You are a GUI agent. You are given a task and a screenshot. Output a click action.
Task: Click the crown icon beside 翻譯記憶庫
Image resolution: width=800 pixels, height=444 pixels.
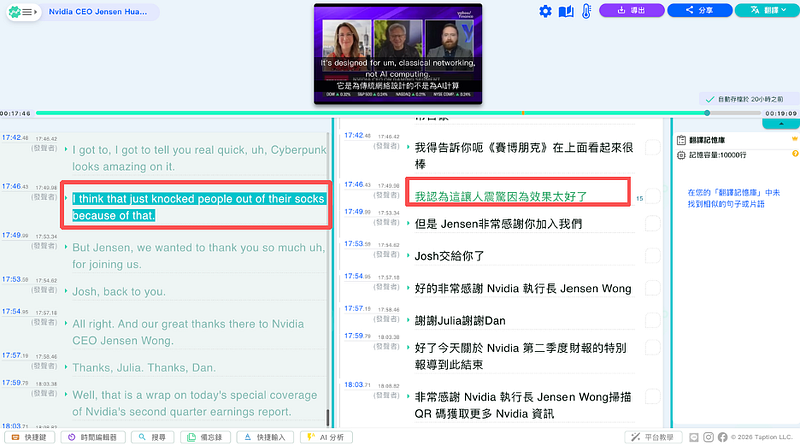(794, 139)
